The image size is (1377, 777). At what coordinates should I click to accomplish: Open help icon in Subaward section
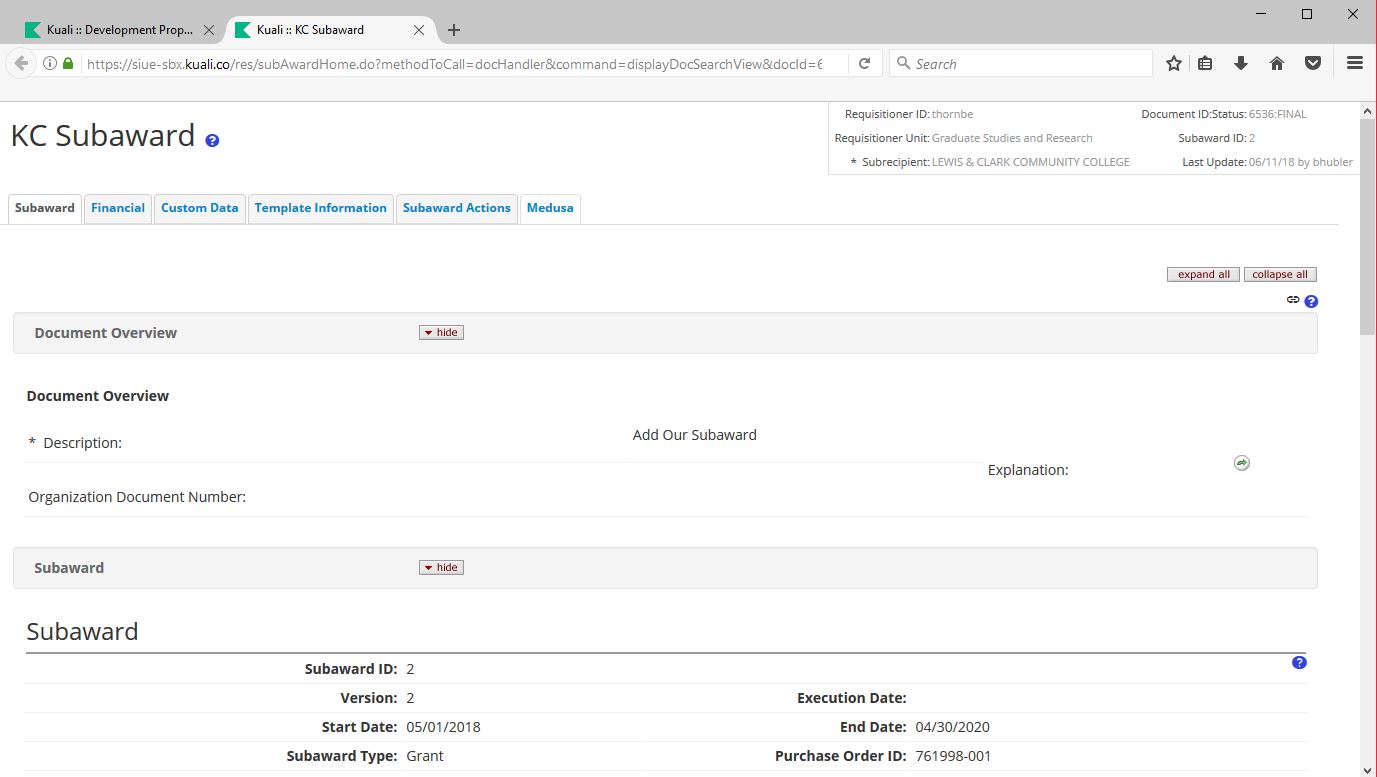pyautogui.click(x=1299, y=662)
